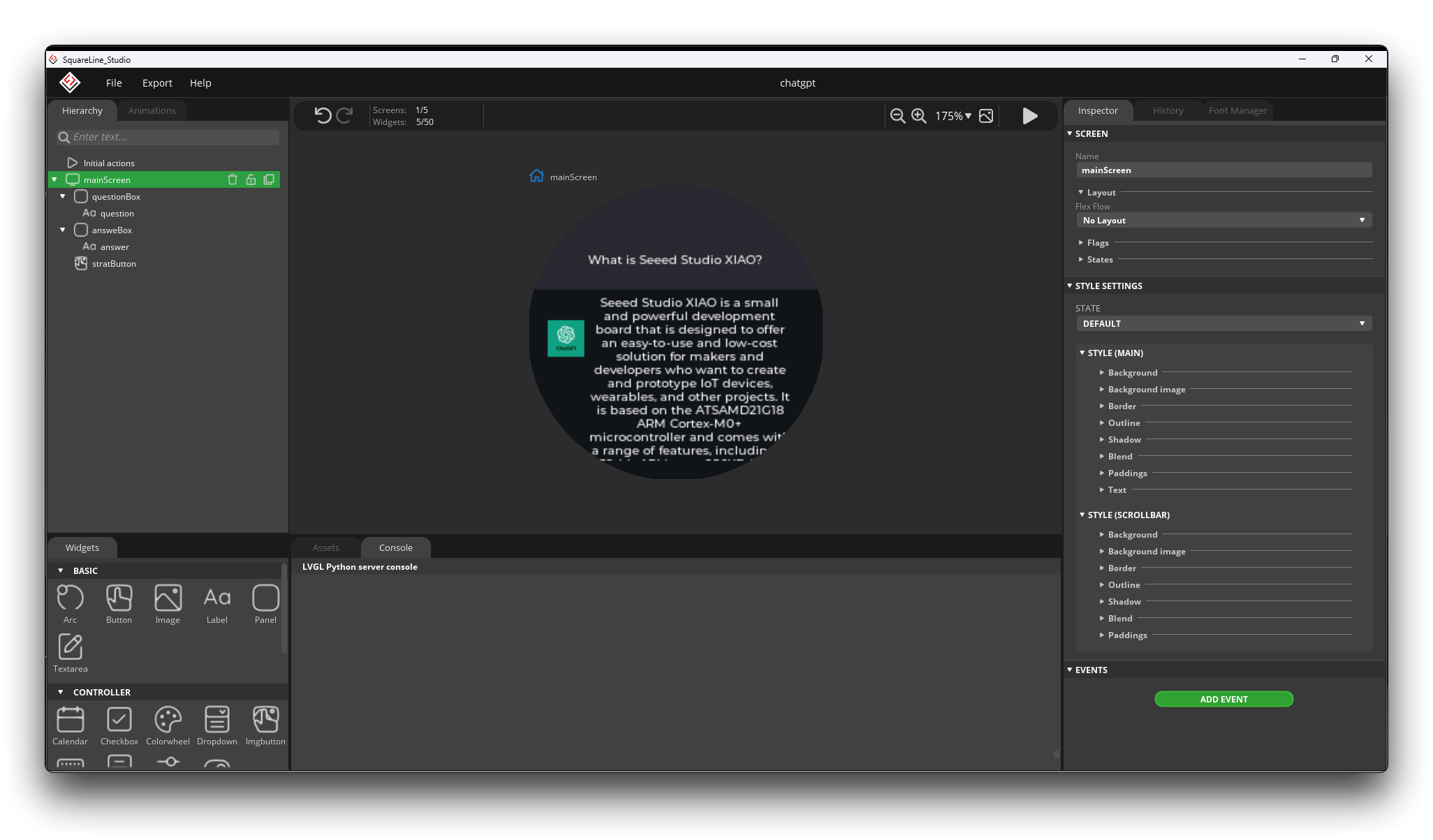Image resolution: width=1433 pixels, height=840 pixels.
Task: Click the Undo arrow icon
Action: point(323,115)
